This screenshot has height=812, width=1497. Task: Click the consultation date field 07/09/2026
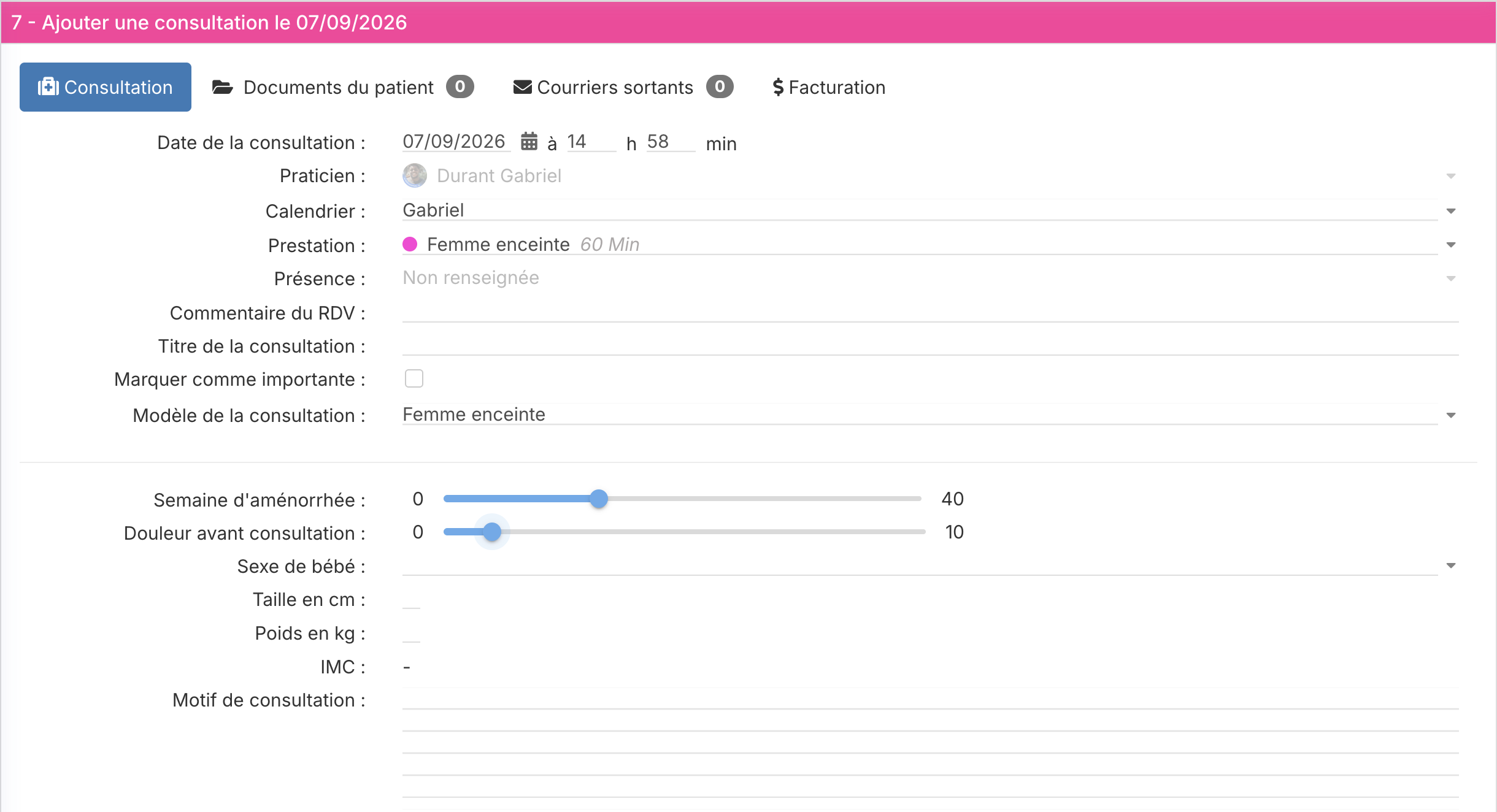pos(456,142)
